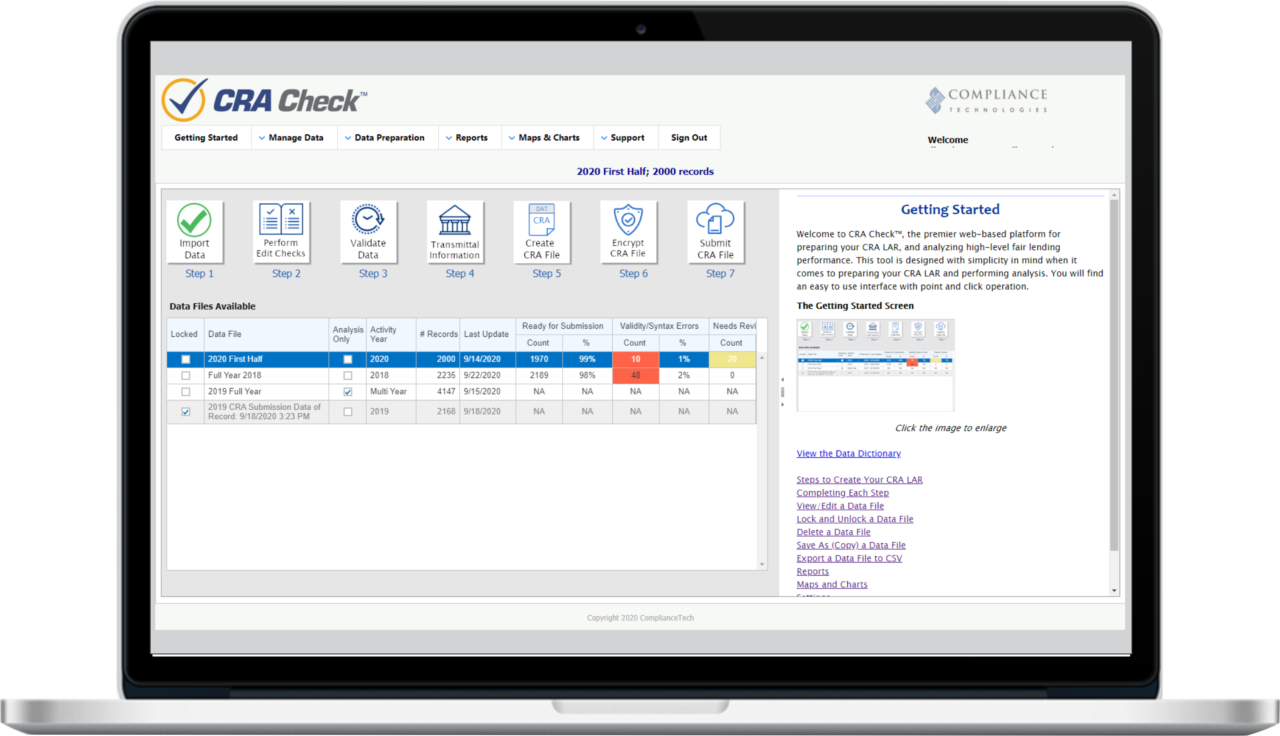The width and height of the screenshot is (1280, 736).
Task: Select the Encrypt CRA File shield icon
Action: (x=629, y=232)
